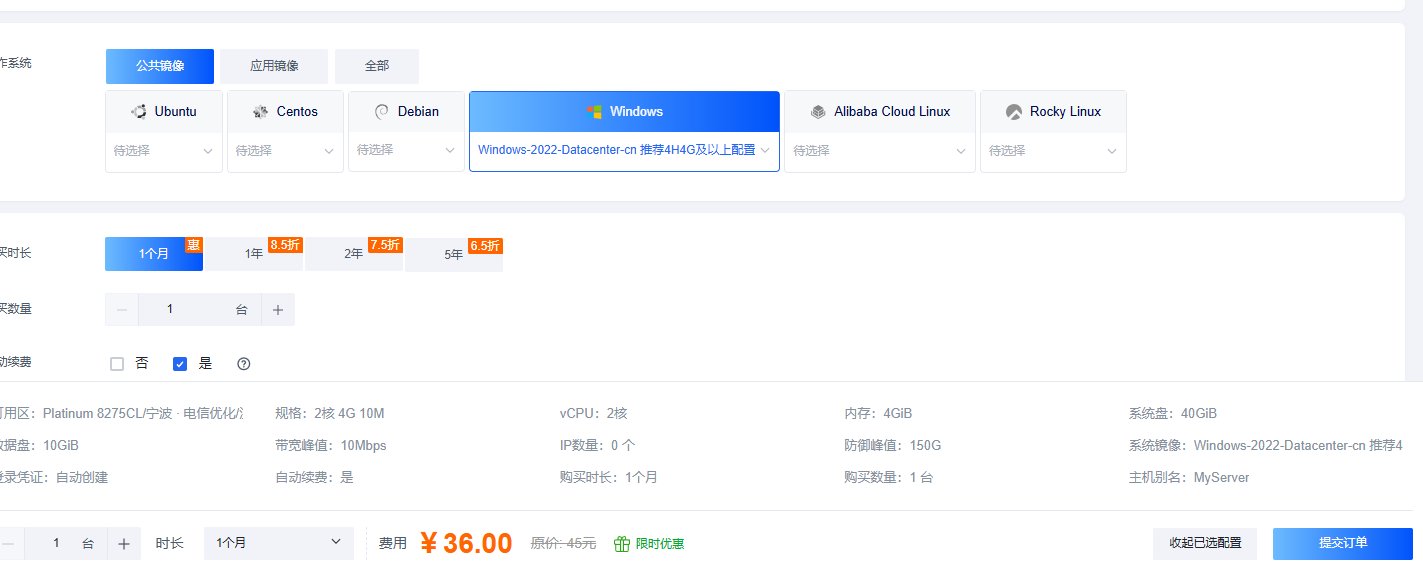This screenshot has width=1423, height=574.
Task: Click the 收起已选配置 button
Action: 1205,544
